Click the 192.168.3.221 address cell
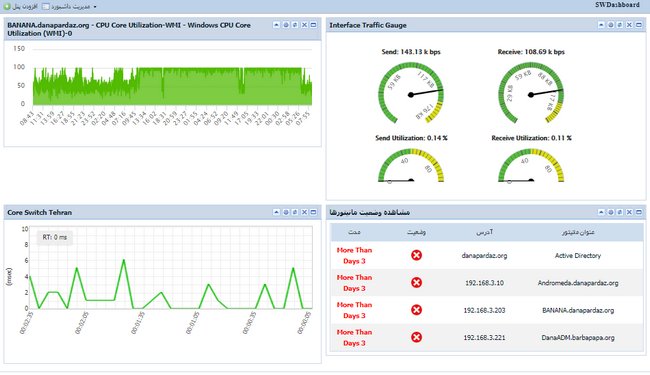This screenshot has width=650, height=375. [484, 338]
